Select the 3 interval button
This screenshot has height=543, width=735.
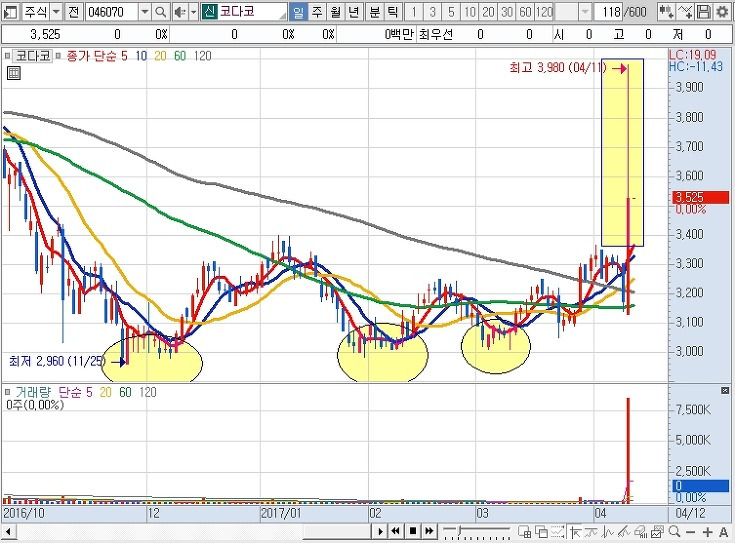tap(433, 12)
